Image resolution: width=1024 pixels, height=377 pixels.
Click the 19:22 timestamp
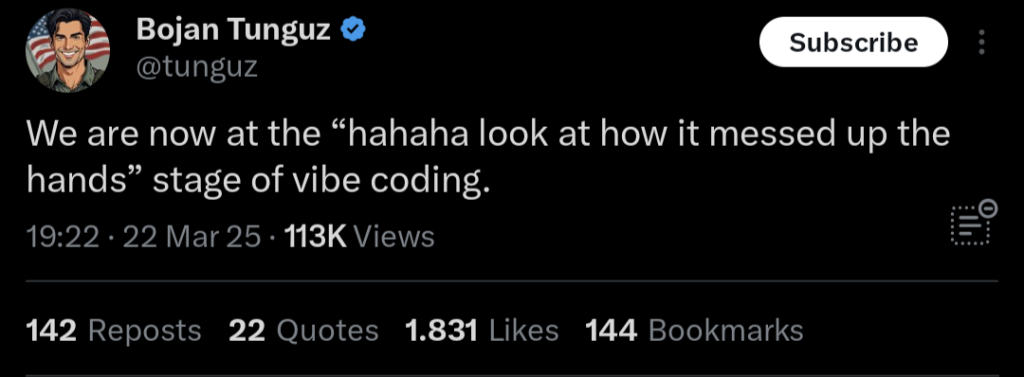(63, 236)
